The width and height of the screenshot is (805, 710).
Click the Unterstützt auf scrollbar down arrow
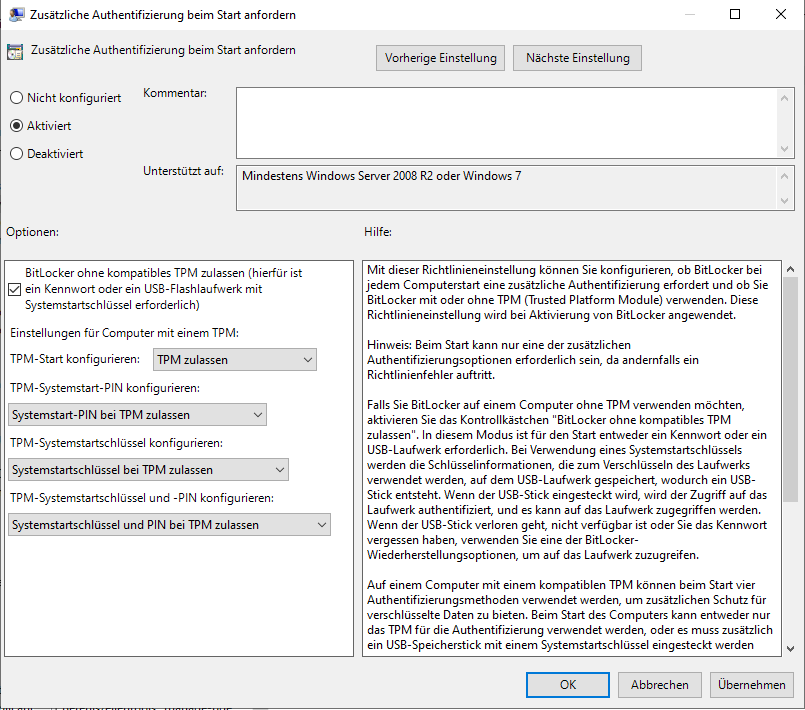pos(784,201)
